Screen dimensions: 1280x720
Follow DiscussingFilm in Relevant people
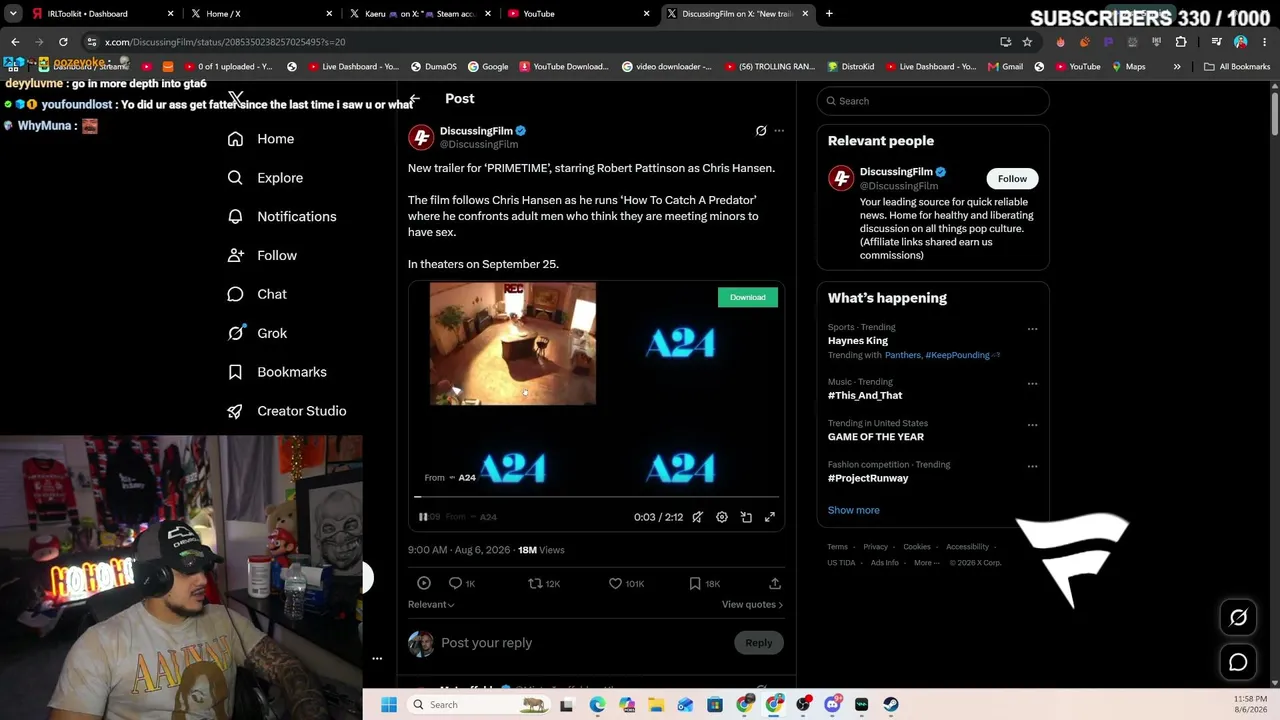click(x=1012, y=179)
